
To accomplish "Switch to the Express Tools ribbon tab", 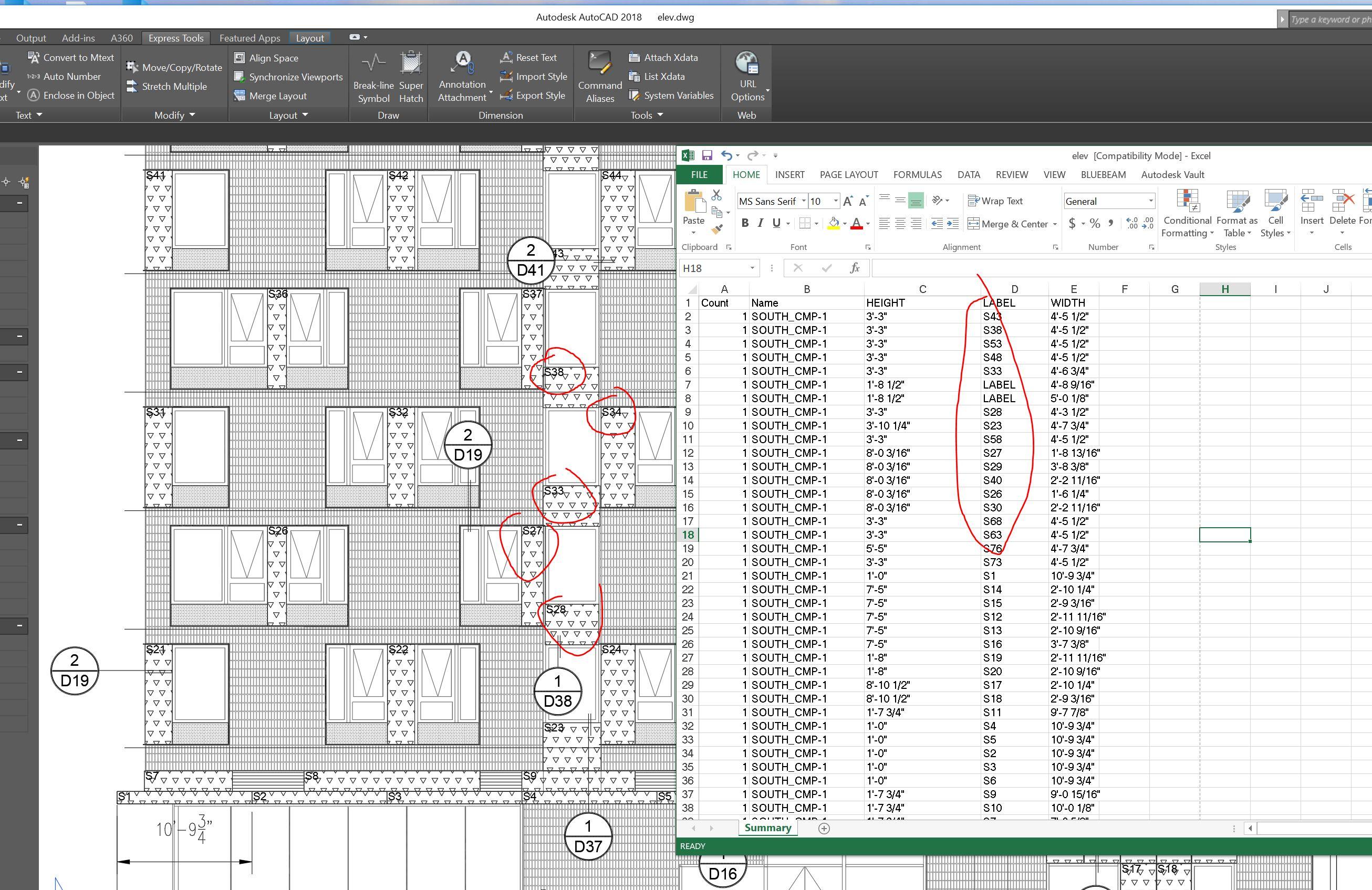I will pos(176,38).
